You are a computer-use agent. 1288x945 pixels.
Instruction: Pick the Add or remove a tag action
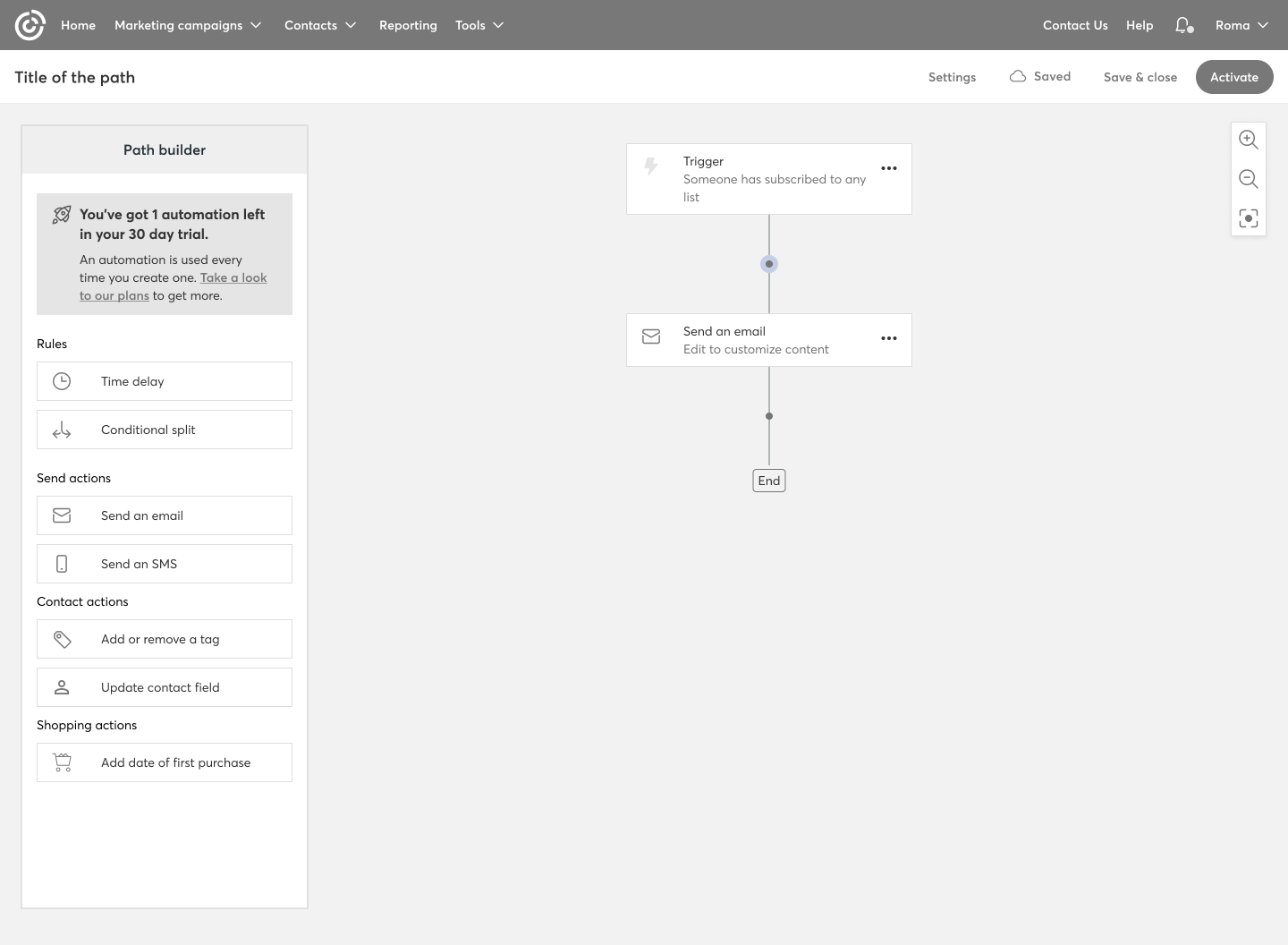(165, 639)
